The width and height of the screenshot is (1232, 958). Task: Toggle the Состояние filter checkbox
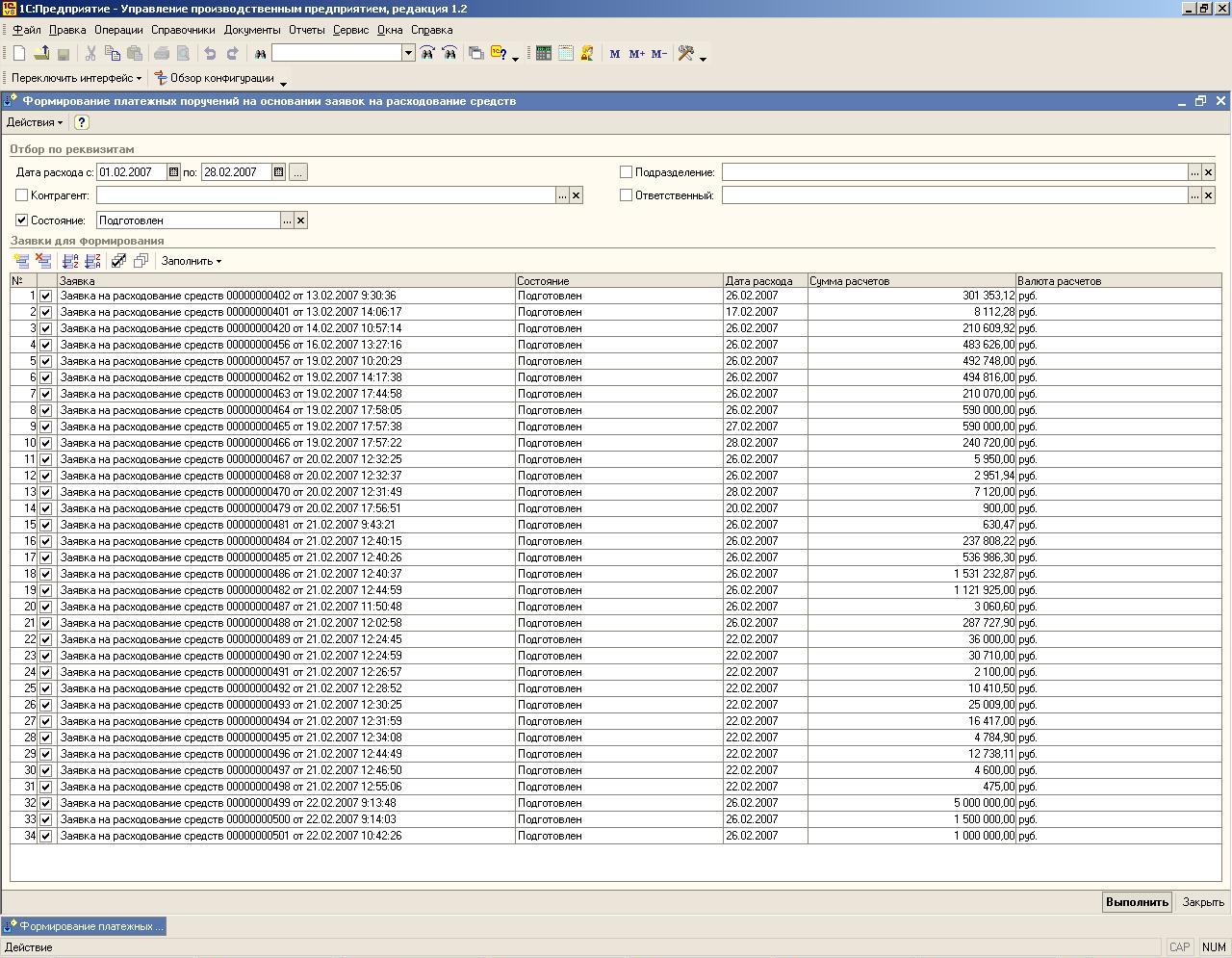click(x=22, y=220)
